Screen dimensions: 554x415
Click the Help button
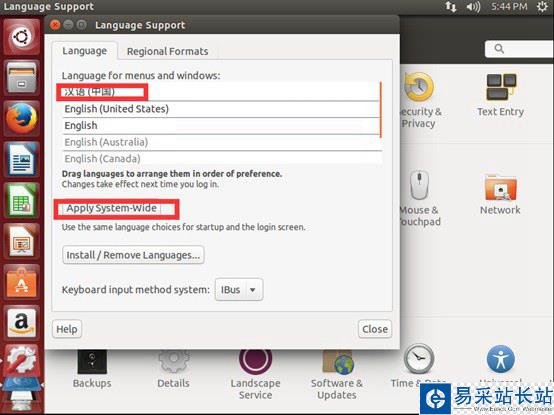click(67, 329)
